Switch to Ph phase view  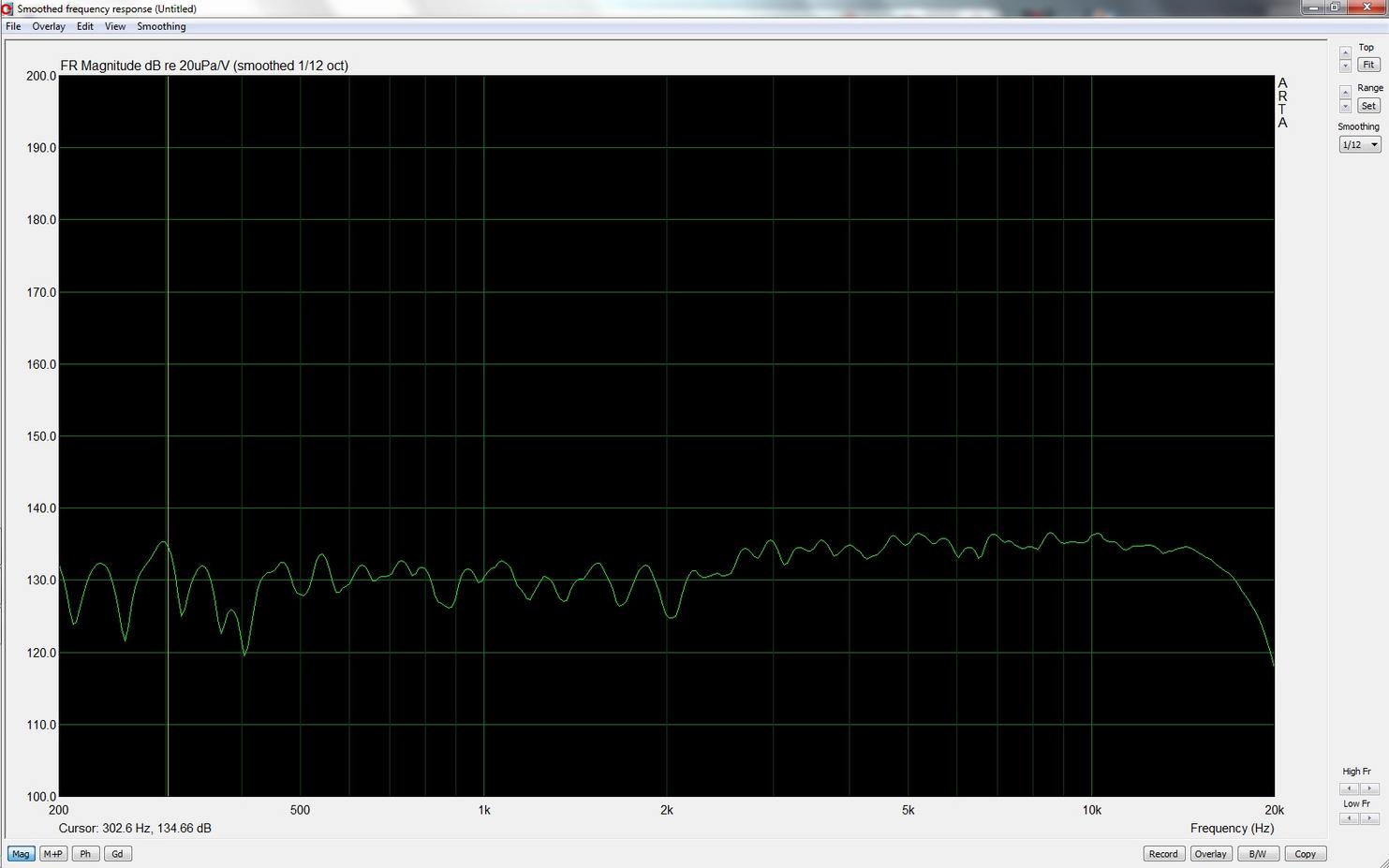coord(85,854)
